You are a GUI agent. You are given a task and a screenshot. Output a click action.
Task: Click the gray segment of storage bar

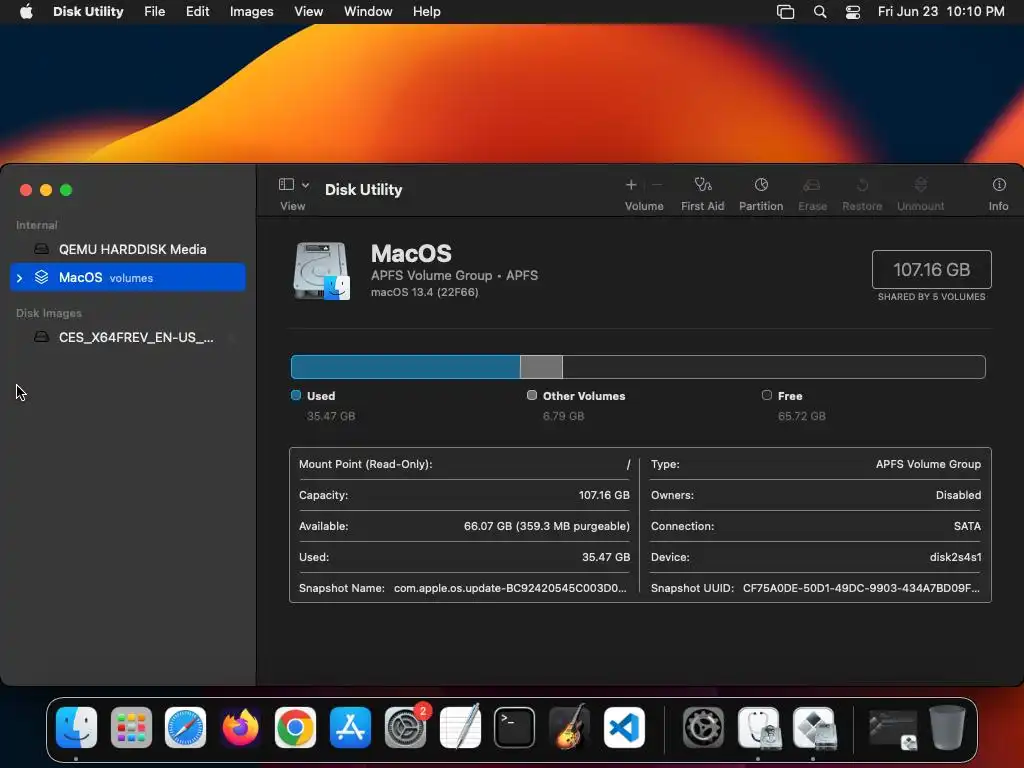(x=541, y=367)
